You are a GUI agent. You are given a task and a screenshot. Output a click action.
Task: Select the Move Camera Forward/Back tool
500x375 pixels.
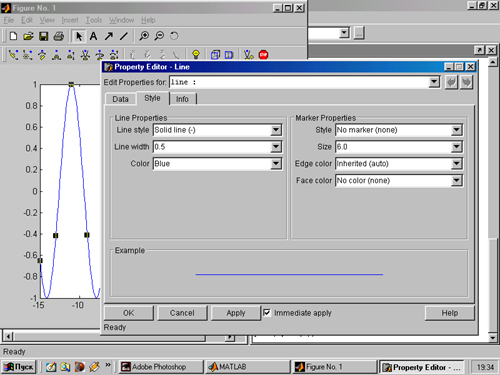(x=71, y=55)
